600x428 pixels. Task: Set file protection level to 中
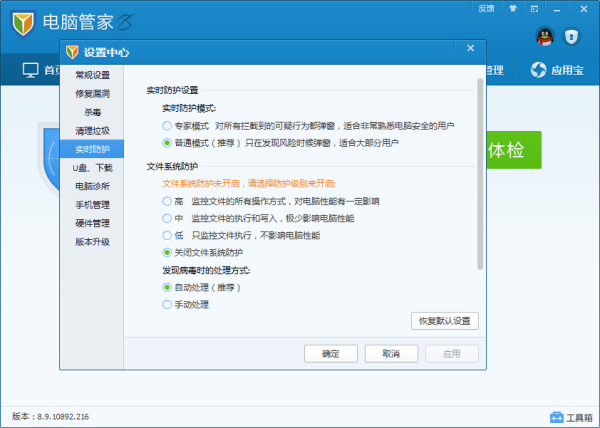pyautogui.click(x=167, y=218)
